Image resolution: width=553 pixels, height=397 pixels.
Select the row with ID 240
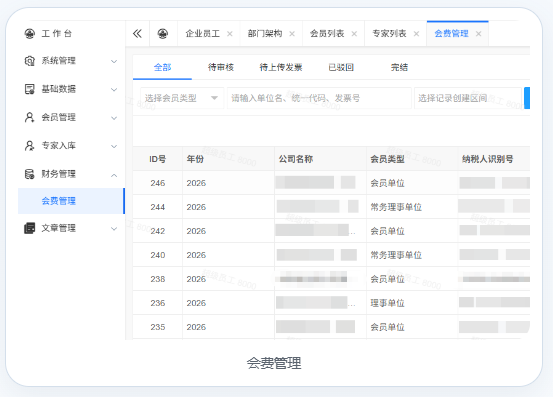tap(331, 255)
